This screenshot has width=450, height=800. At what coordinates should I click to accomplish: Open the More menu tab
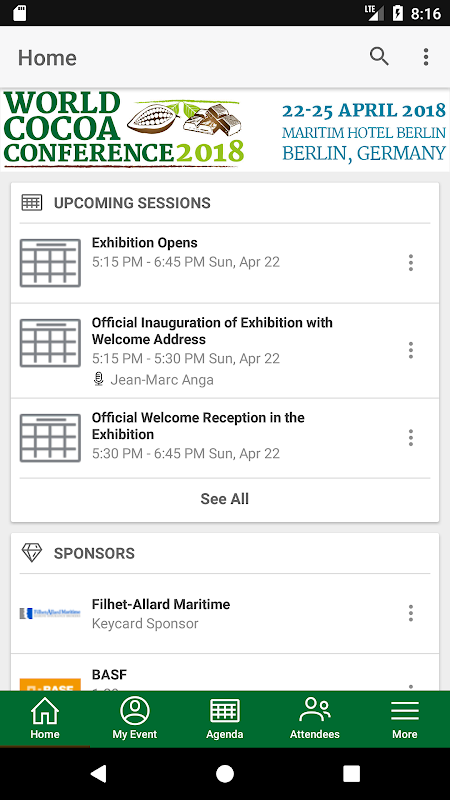(405, 719)
